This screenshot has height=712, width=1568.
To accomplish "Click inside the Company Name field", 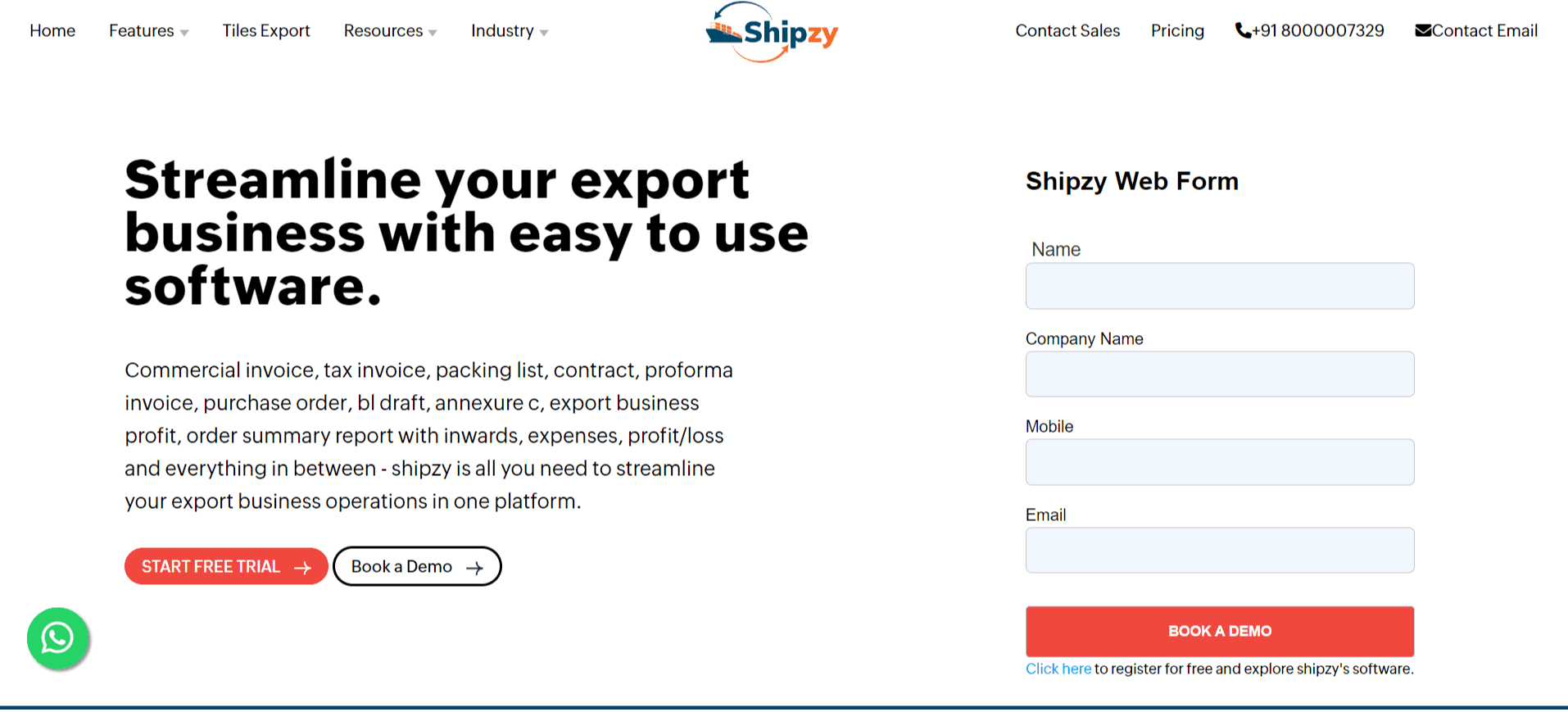I will pos(1219,374).
